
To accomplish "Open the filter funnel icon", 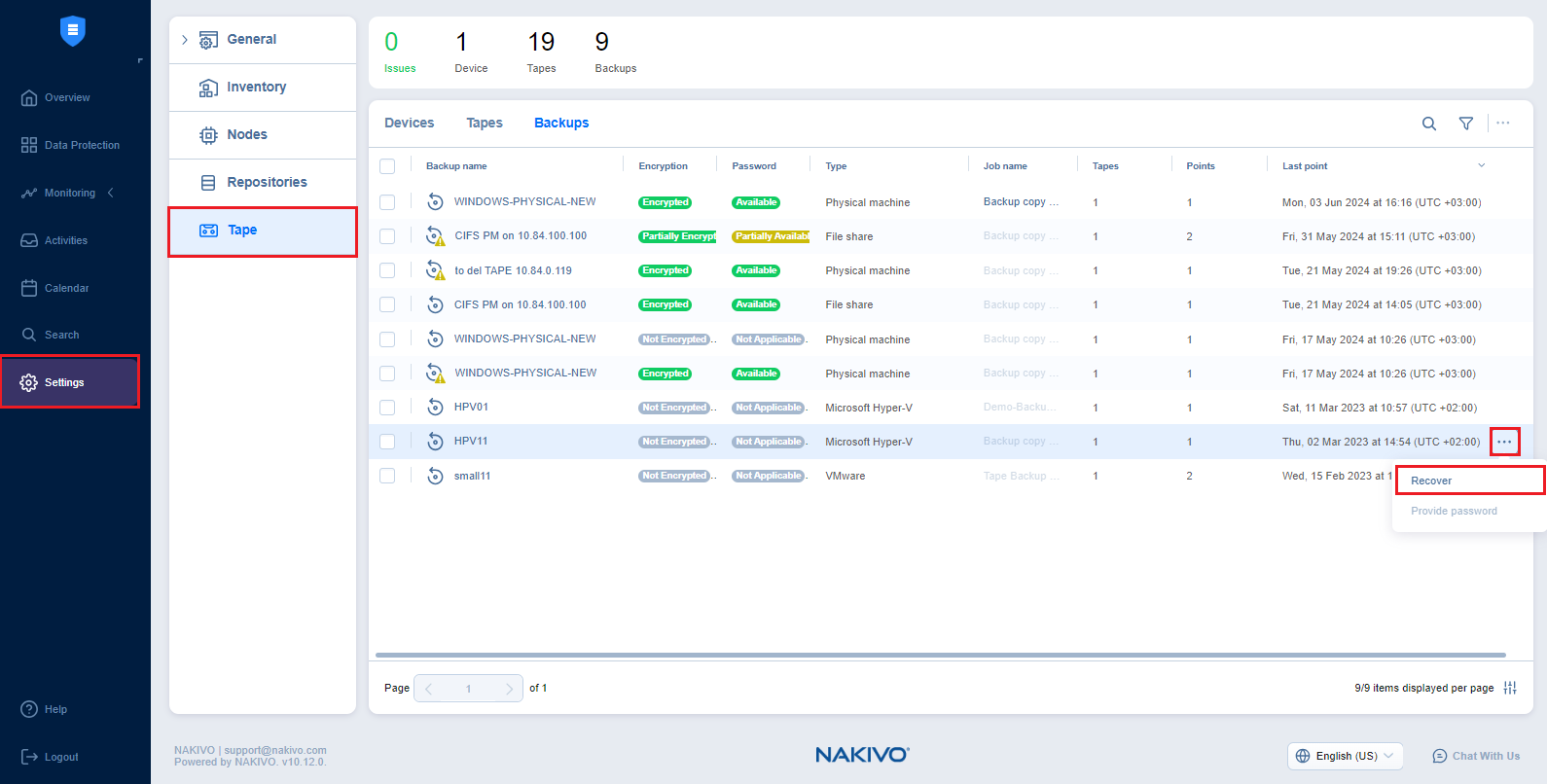I will click(1465, 124).
